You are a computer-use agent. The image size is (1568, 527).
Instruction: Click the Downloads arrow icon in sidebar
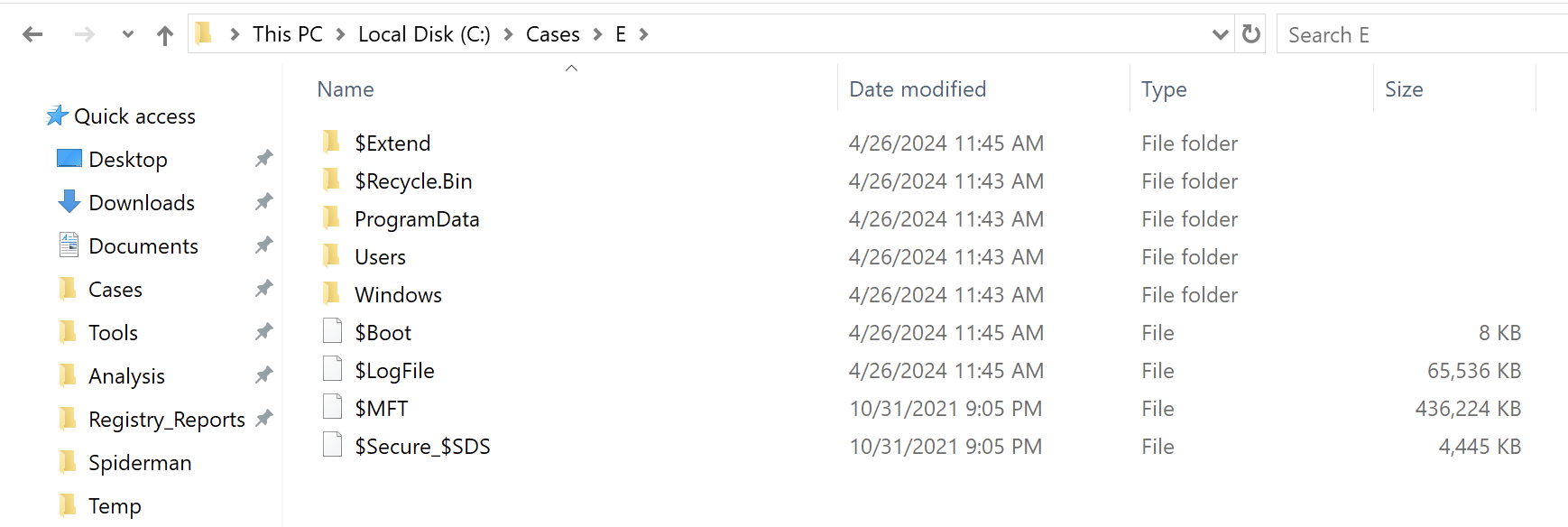69,202
